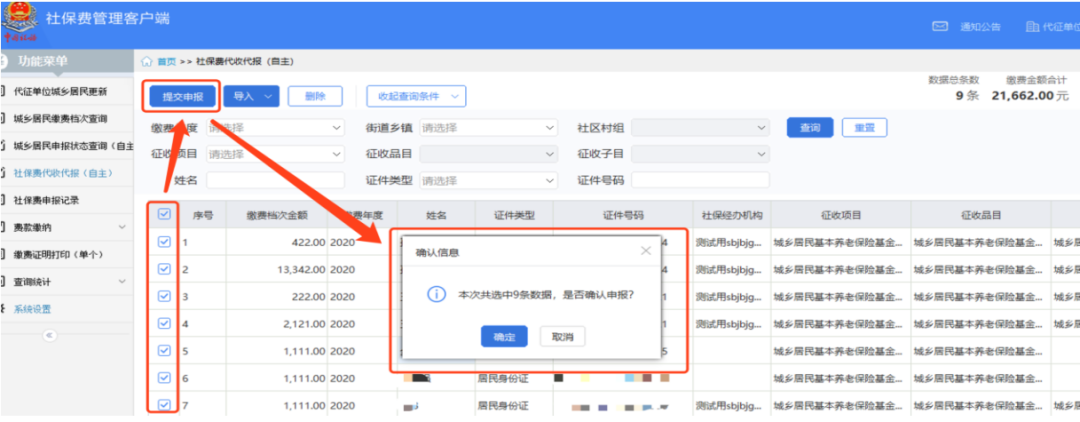The width and height of the screenshot is (1080, 422).
Task: Uncheck the checkbox for row 6
Action: (164, 377)
